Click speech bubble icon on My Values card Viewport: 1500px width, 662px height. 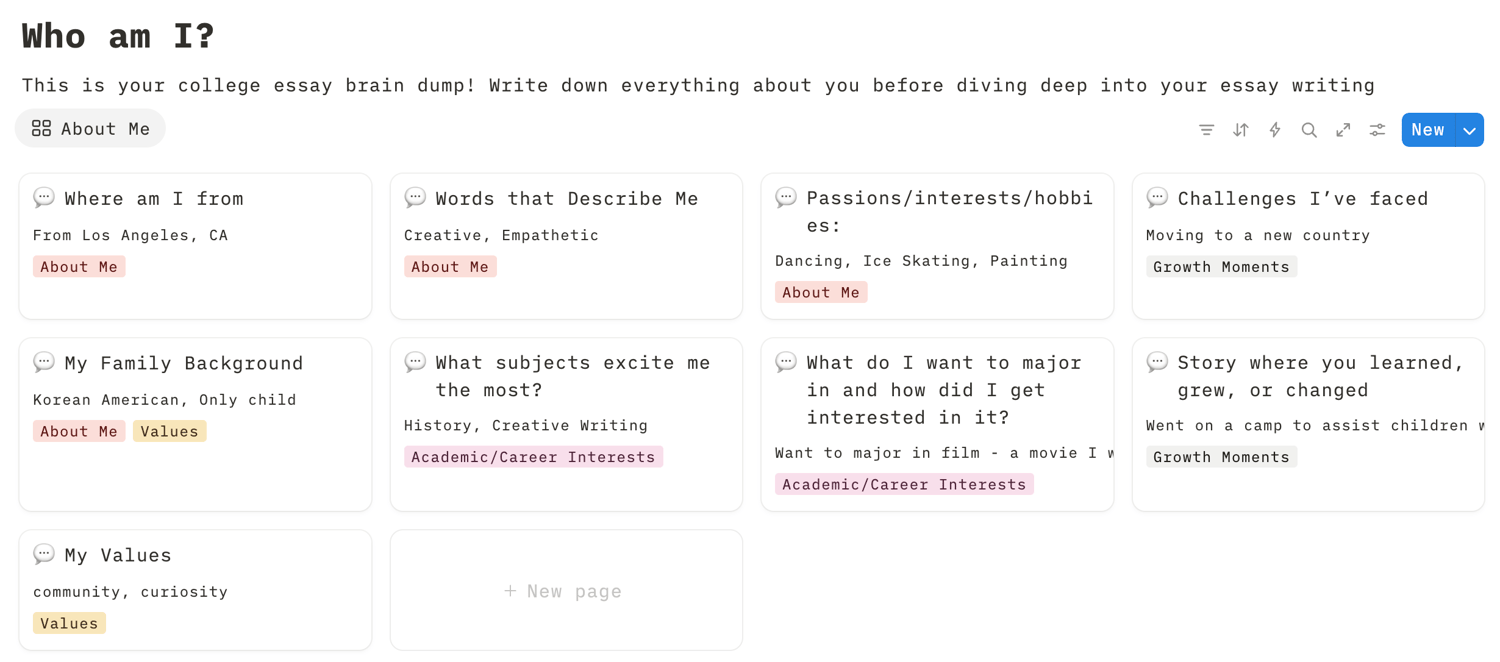[44, 554]
